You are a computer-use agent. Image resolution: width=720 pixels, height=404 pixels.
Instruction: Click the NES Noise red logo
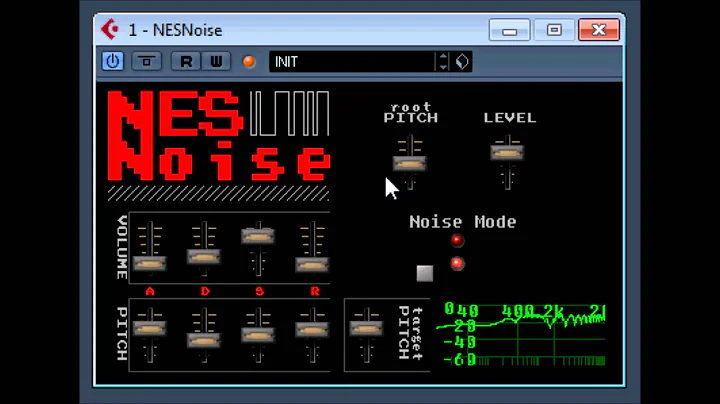tap(219, 135)
